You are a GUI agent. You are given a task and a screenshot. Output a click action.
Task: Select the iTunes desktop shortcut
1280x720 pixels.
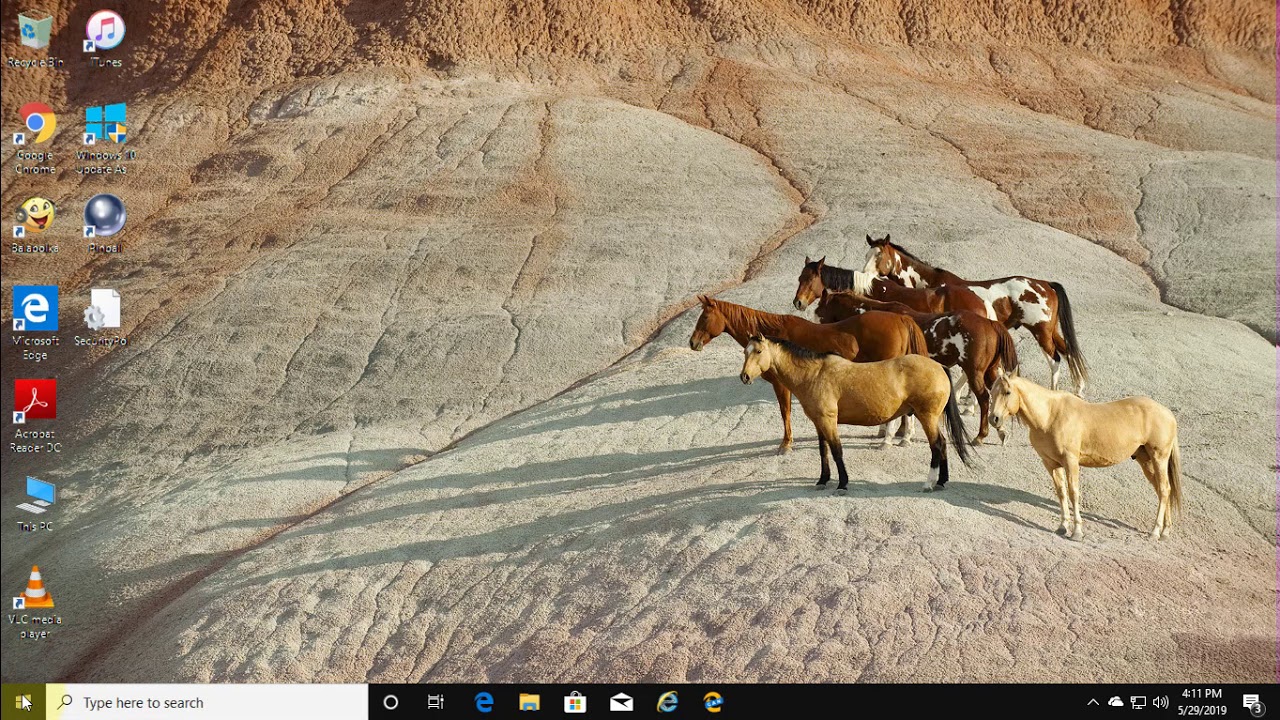coord(105,40)
